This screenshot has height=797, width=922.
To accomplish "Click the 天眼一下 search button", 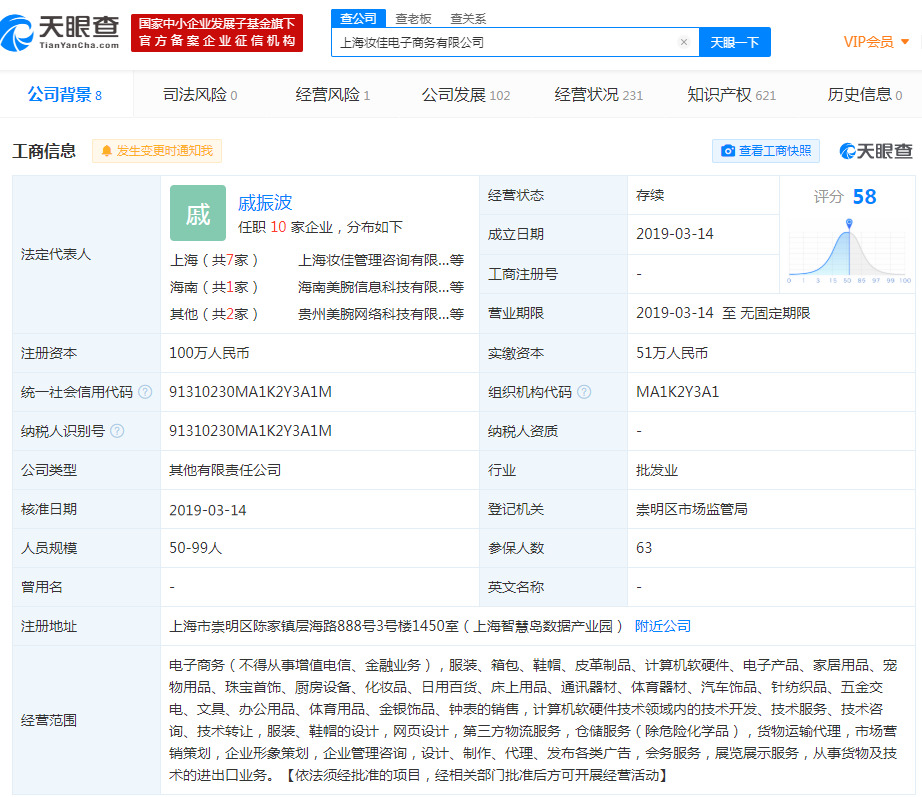I will click(x=734, y=42).
